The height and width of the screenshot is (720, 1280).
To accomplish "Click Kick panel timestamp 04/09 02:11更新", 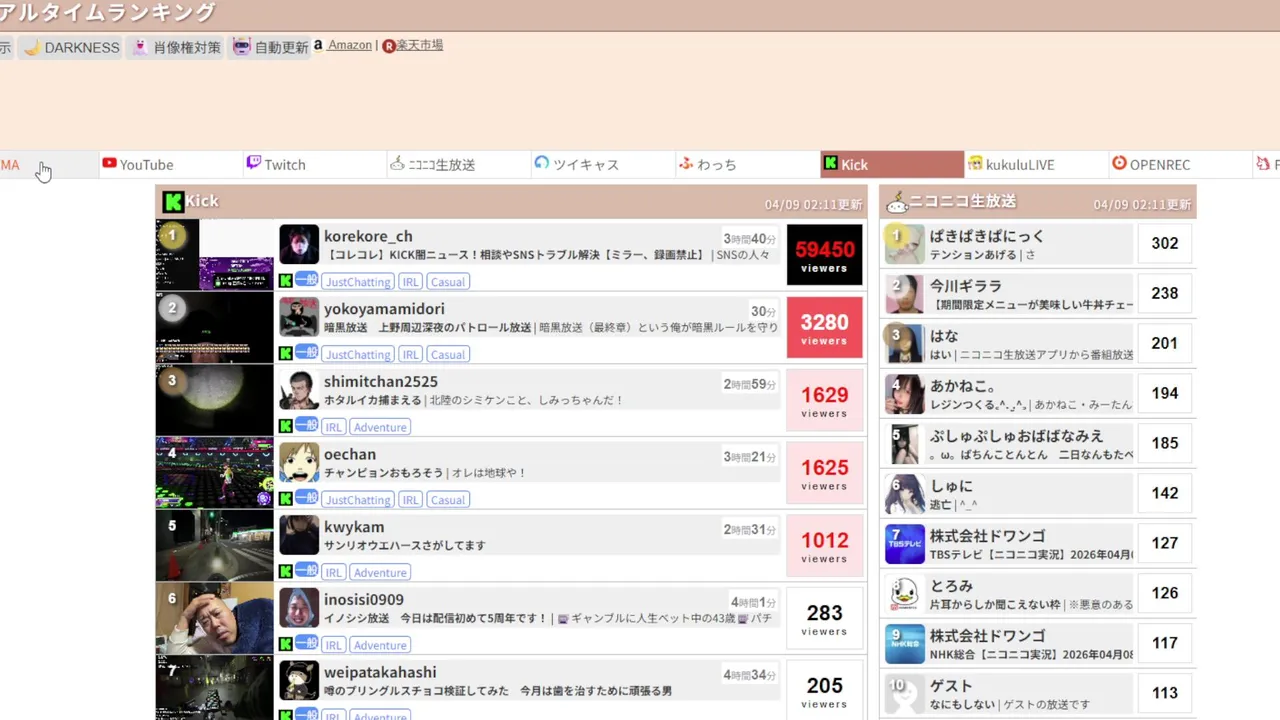I will pyautogui.click(x=813, y=204).
